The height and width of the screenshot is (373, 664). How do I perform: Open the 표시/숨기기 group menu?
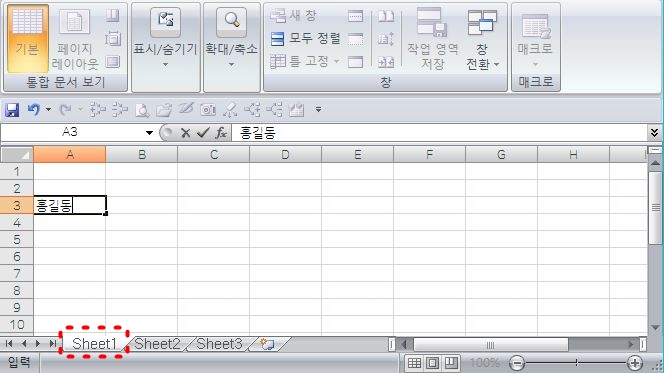[x=166, y=39]
